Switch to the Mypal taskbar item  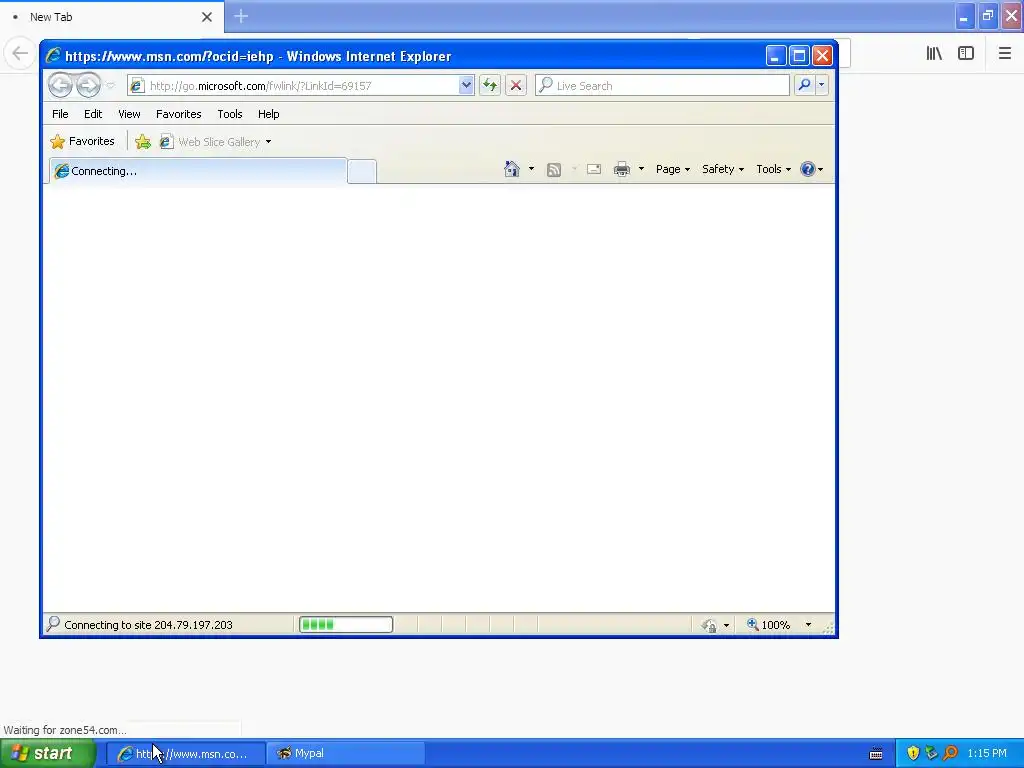[346, 754]
